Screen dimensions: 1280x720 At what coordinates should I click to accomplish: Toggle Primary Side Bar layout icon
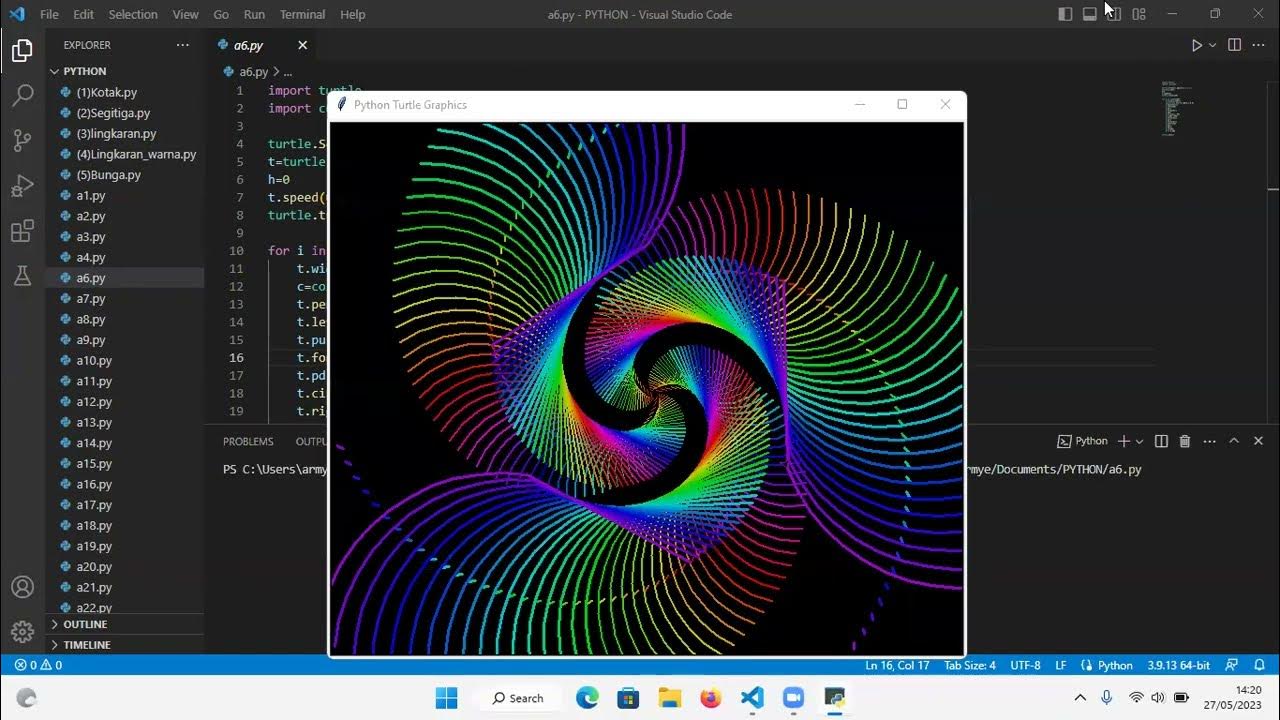click(x=1065, y=14)
